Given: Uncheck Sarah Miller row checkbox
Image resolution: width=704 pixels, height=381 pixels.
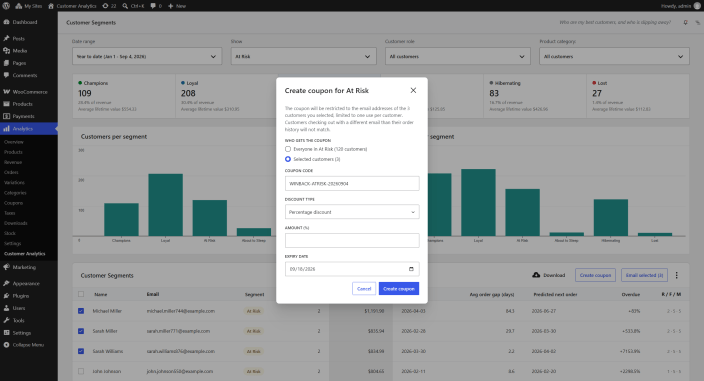Looking at the screenshot, I should [81, 331].
